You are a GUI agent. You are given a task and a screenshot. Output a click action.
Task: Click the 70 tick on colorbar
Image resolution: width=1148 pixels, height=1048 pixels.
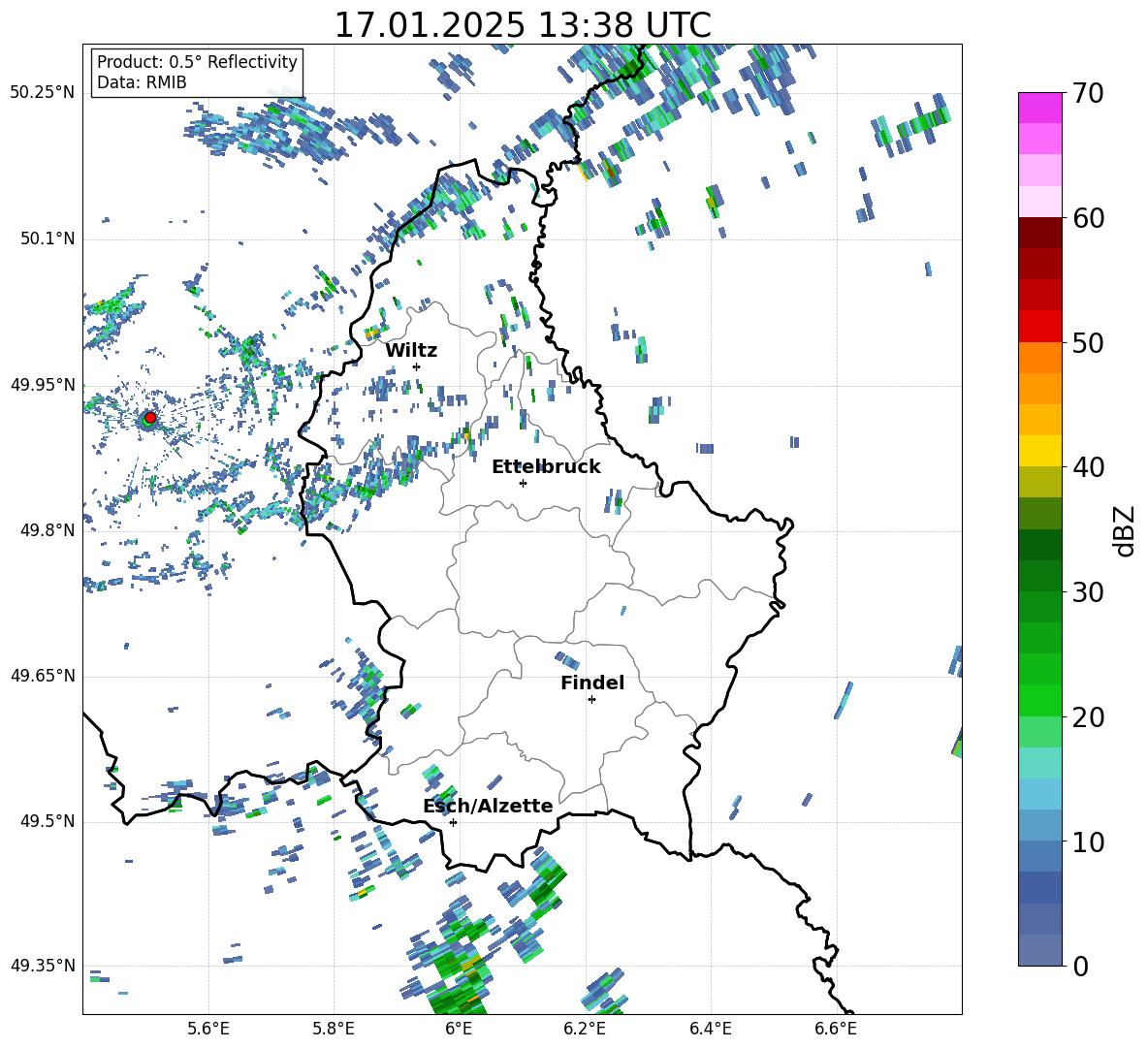click(x=1089, y=94)
